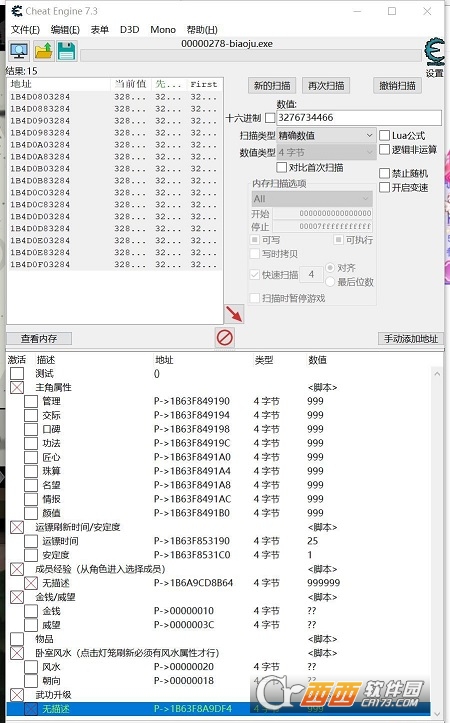Viewport: 450px width, 723px height.
Task: Click the 当前值 column header
Action: [x=131, y=84]
